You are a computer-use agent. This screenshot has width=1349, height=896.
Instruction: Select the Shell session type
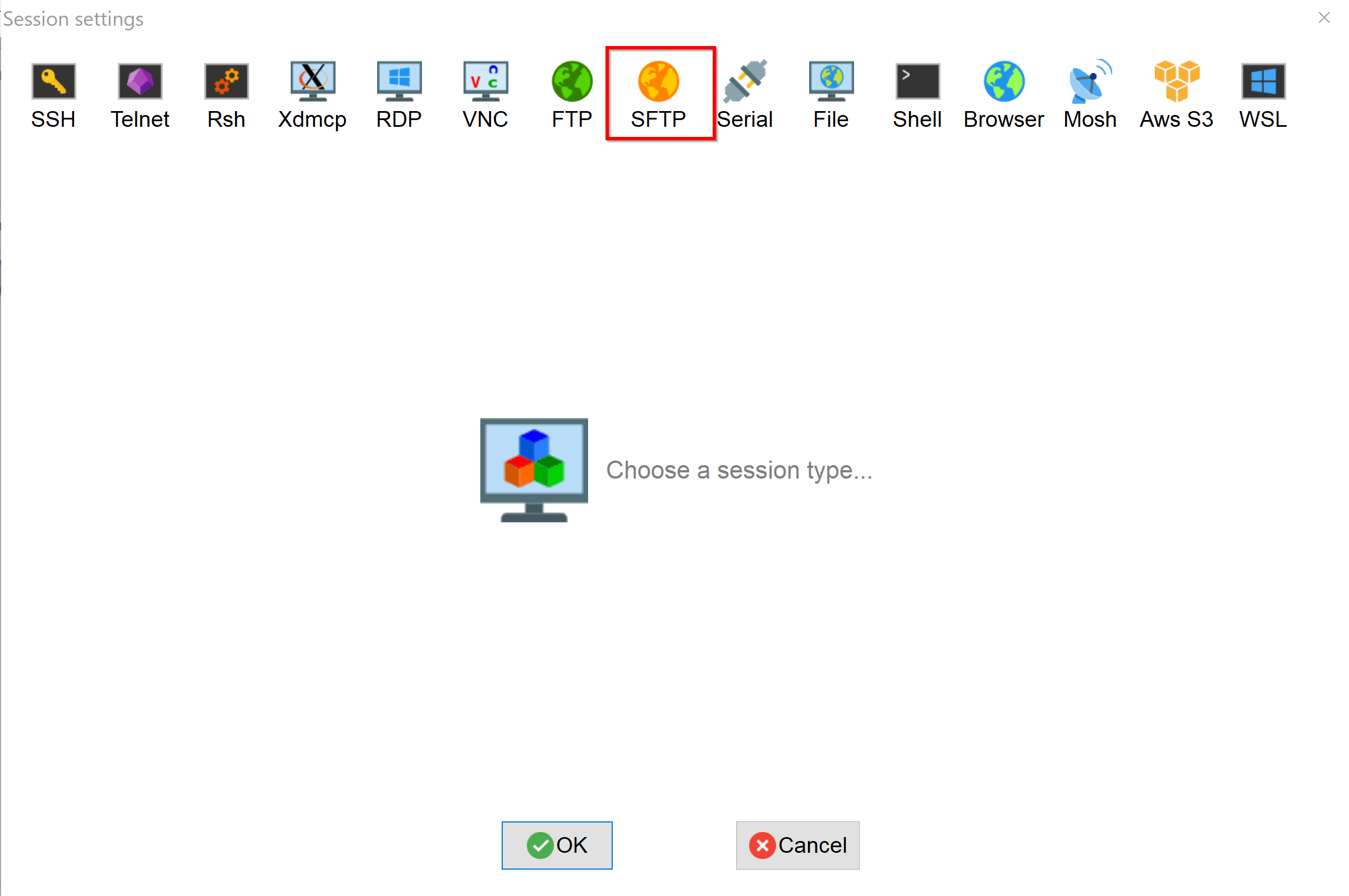(916, 89)
